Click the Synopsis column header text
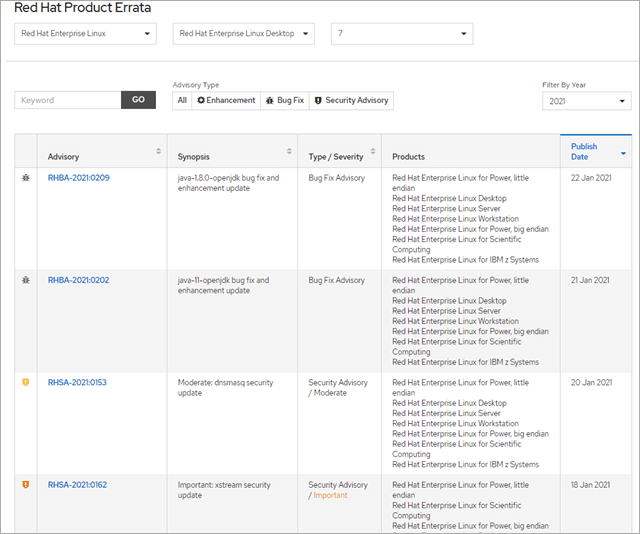The height and width of the screenshot is (534, 640). (x=193, y=157)
